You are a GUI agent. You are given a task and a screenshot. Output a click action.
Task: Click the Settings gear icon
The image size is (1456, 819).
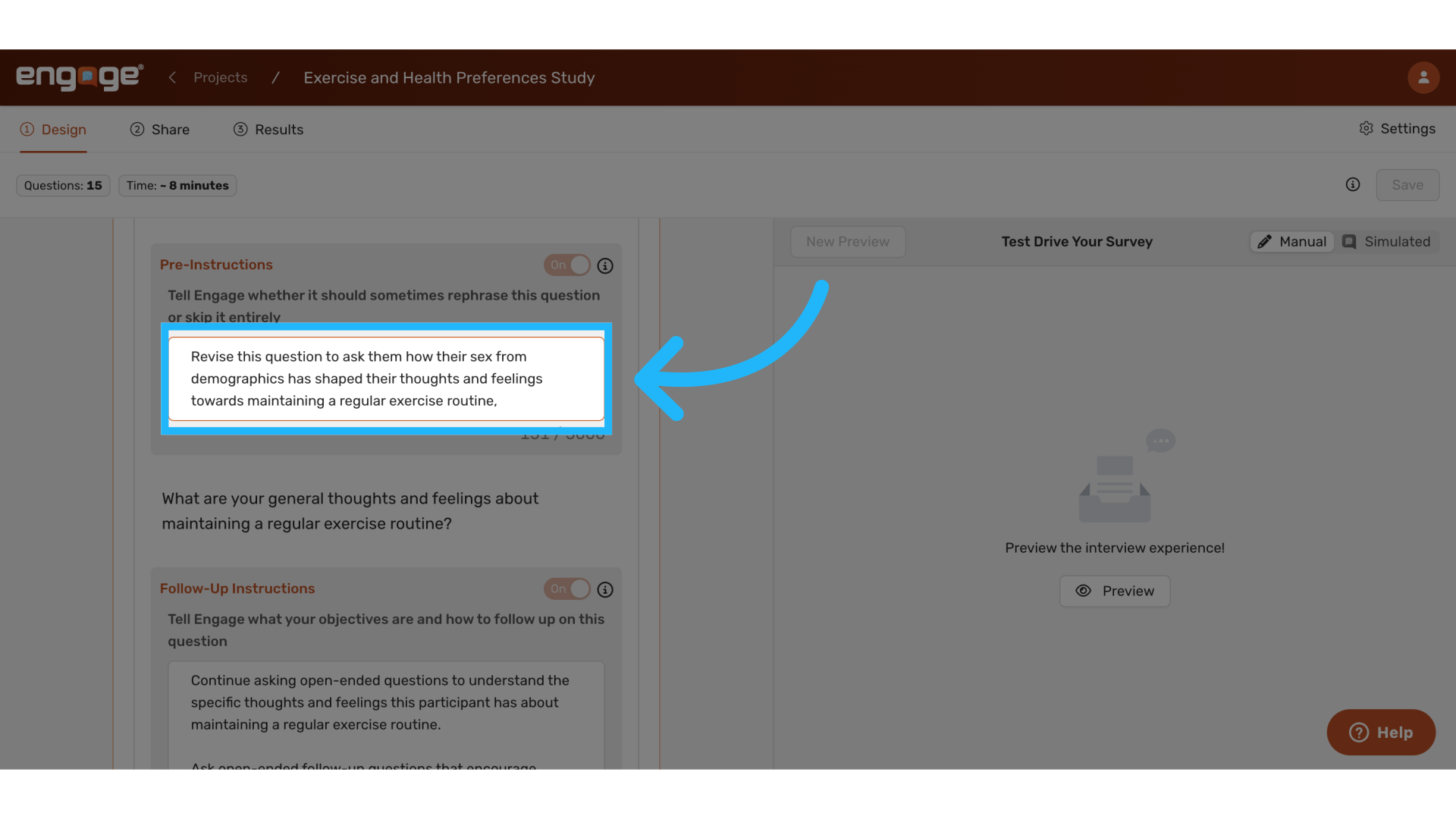coord(1366,129)
